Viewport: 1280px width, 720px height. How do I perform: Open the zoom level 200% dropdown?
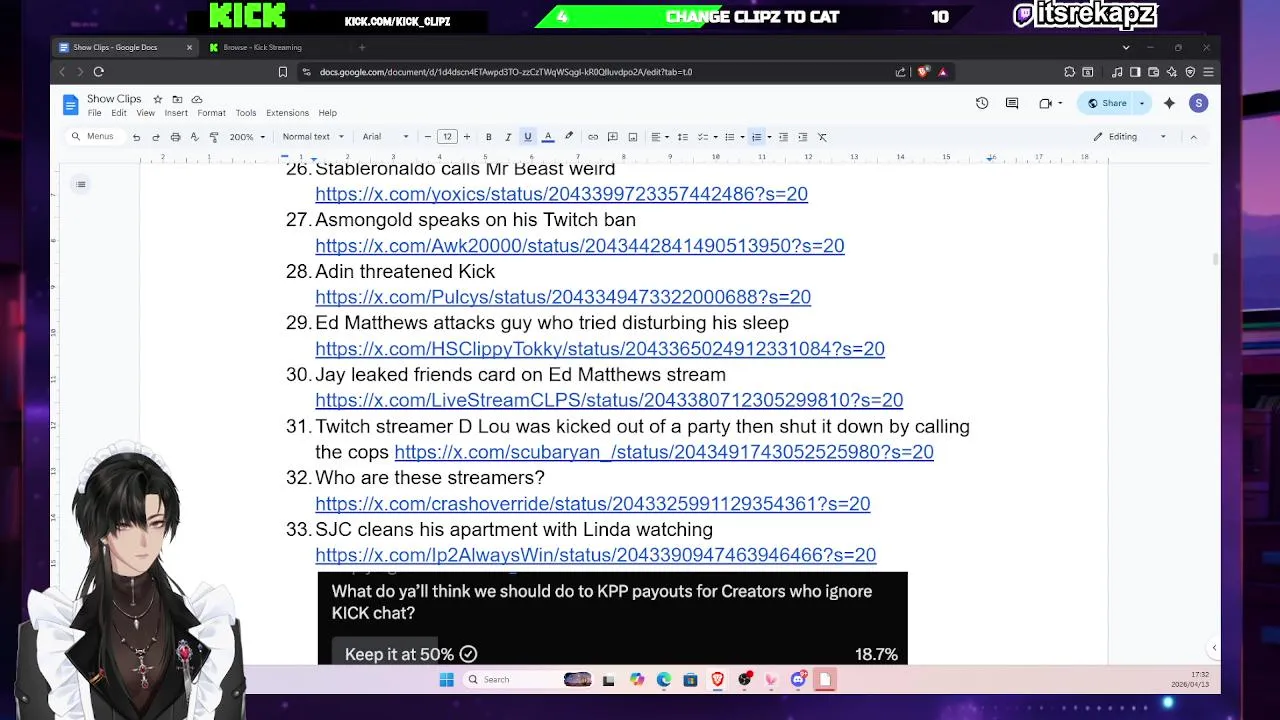pos(247,137)
